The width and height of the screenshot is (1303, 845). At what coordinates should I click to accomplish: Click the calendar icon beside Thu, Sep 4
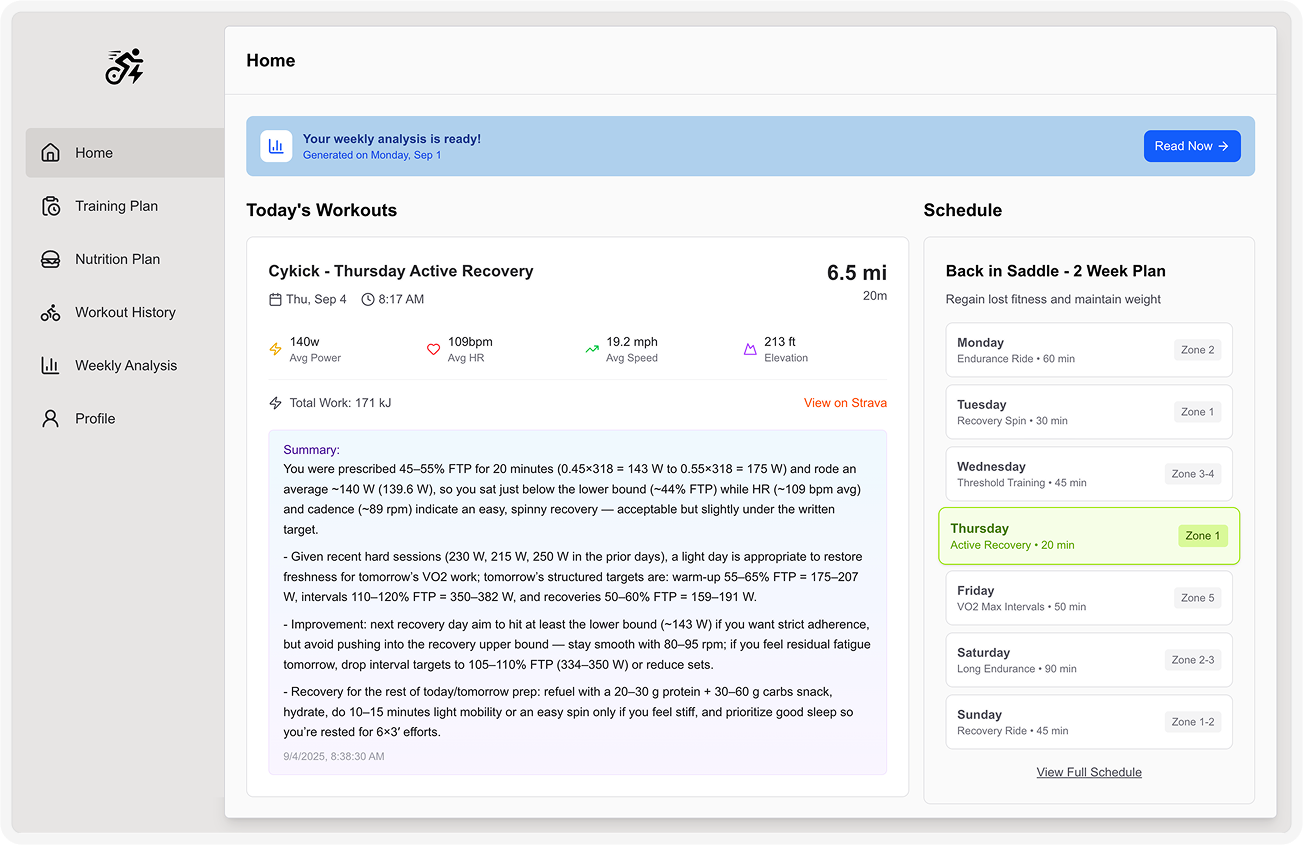275,299
